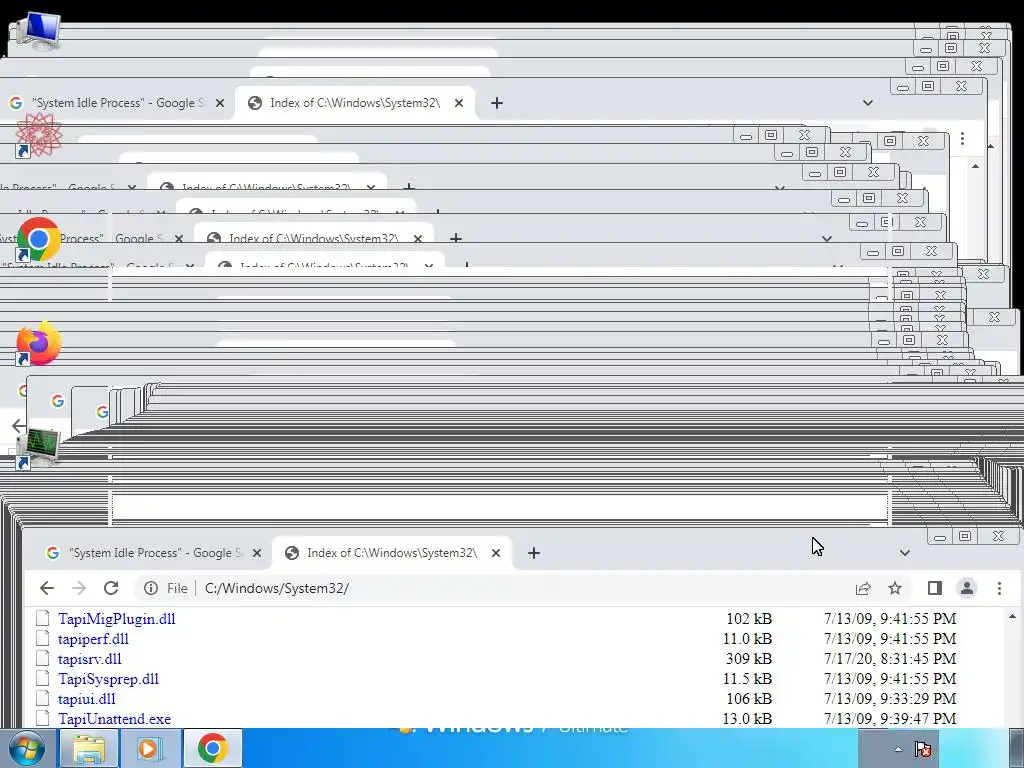
Task: Select Index of System32 tab, top background window
Action: coord(355,103)
